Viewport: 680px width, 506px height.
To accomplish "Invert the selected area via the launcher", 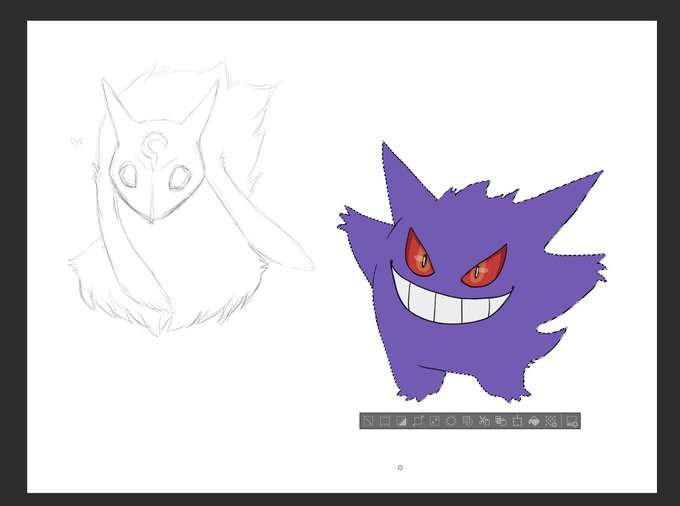I will pyautogui.click(x=402, y=421).
